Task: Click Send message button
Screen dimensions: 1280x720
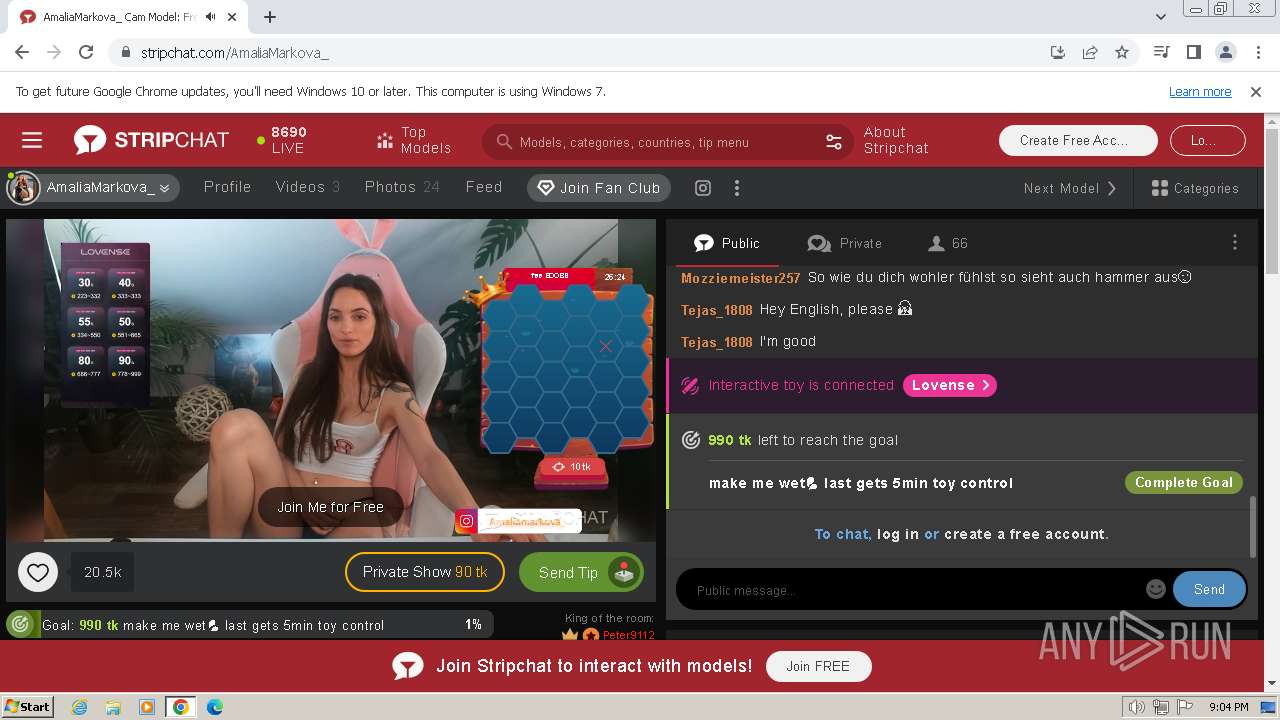Action: coord(1209,589)
